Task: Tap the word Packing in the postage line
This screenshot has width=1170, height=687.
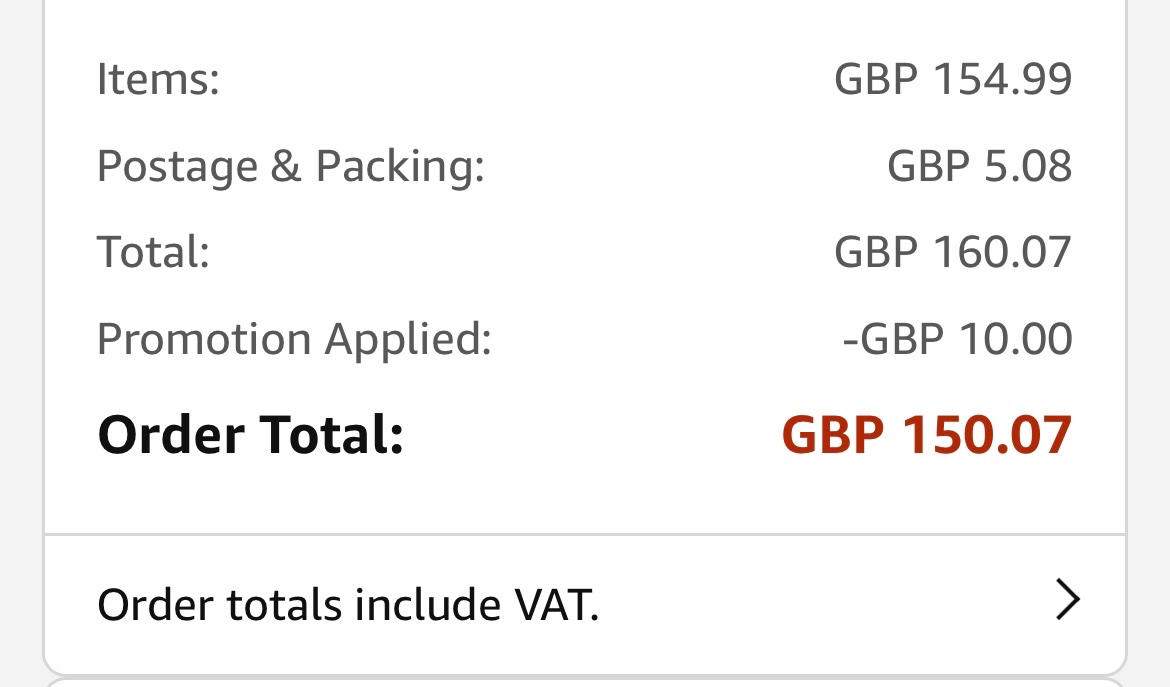Action: [x=400, y=166]
